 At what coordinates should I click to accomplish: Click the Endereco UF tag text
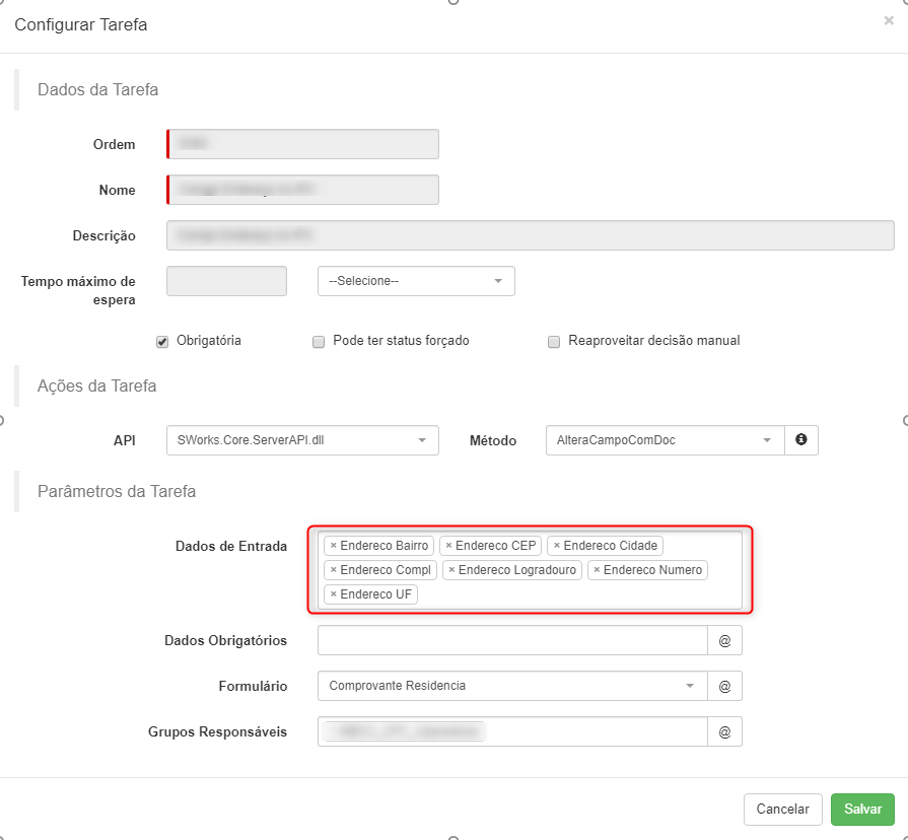[x=376, y=595]
